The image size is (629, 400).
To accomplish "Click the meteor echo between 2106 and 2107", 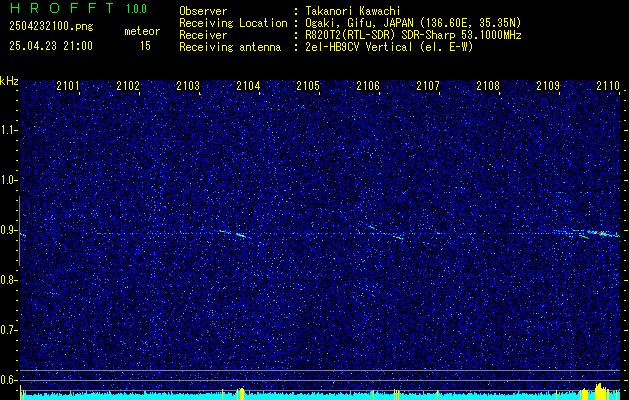I will (399, 238).
